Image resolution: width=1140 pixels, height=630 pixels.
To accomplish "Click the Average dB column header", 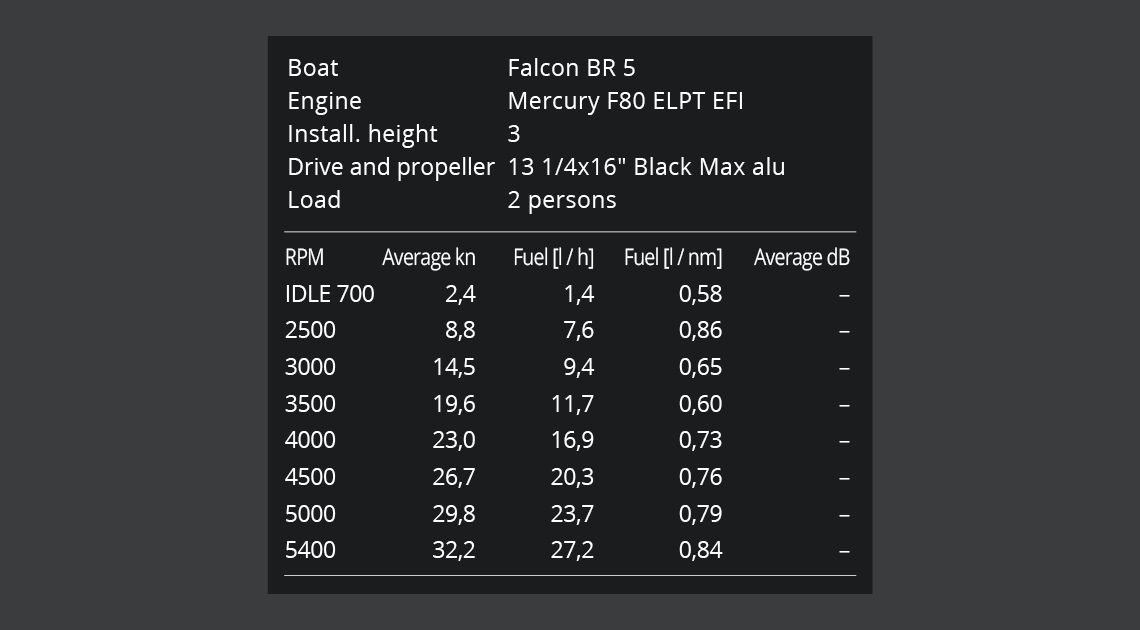I will click(x=801, y=257).
